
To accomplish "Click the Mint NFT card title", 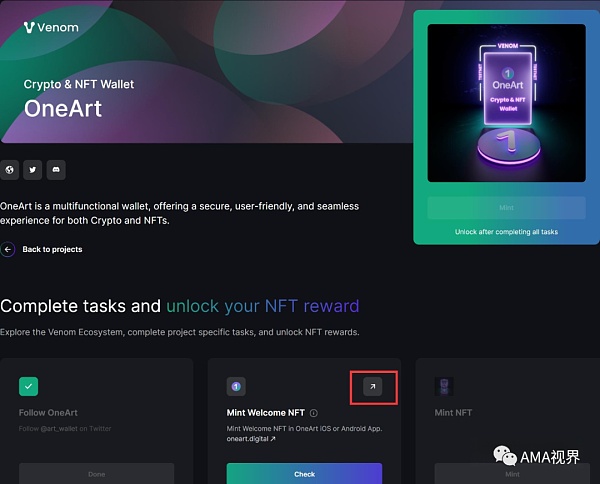I will (x=453, y=413).
